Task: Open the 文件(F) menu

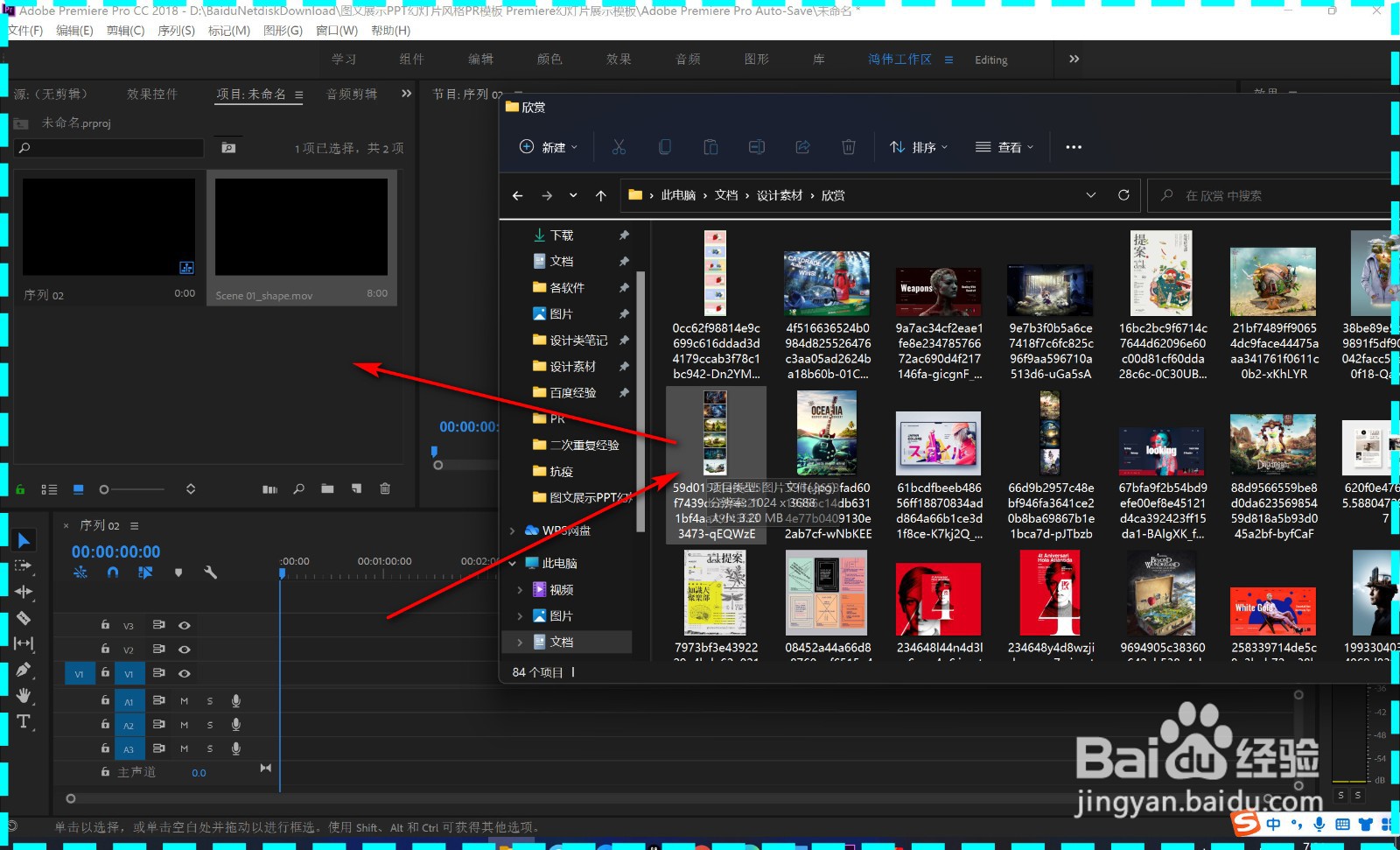Action: [x=24, y=31]
